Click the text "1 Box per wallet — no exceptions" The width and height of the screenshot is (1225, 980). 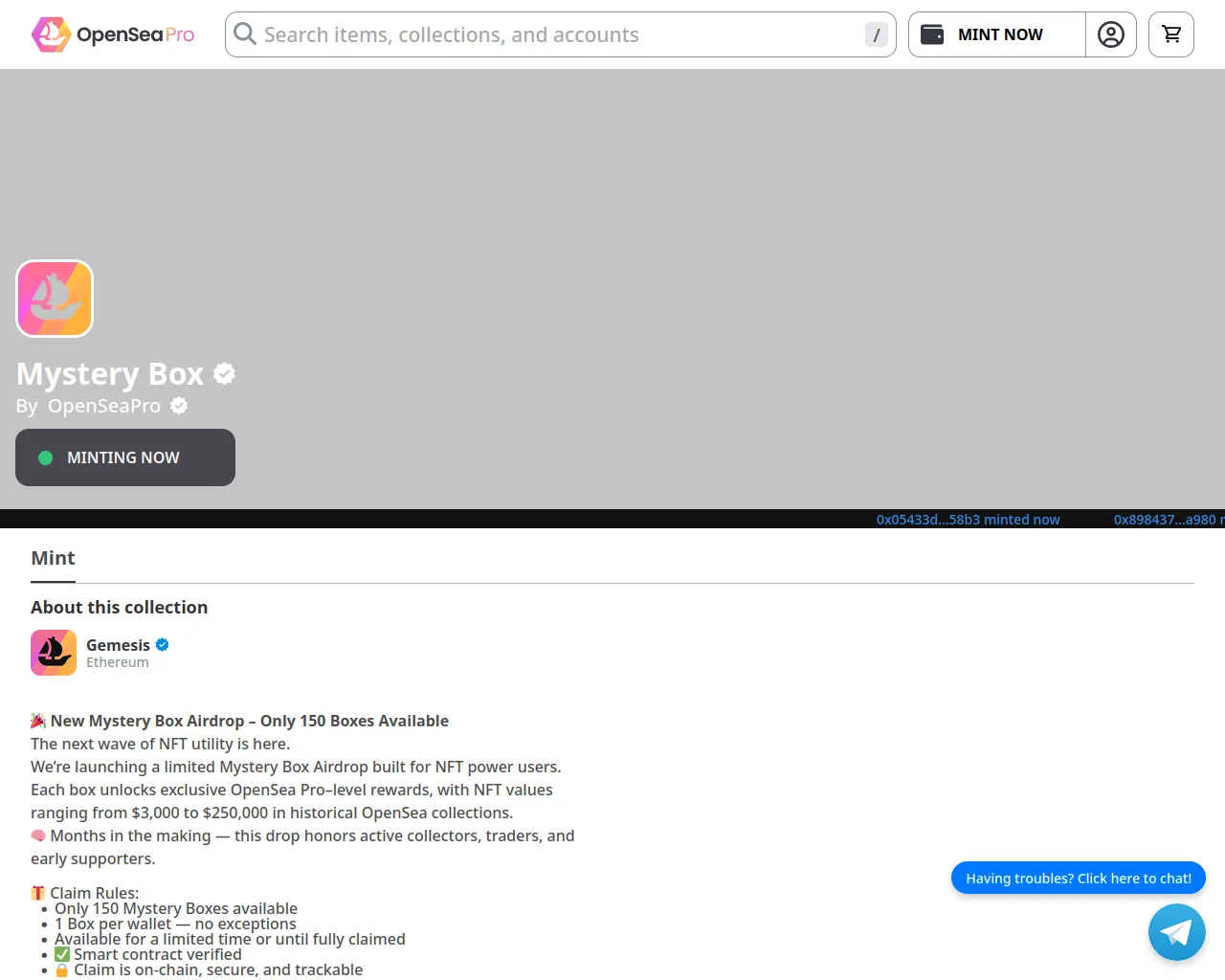tap(175, 924)
